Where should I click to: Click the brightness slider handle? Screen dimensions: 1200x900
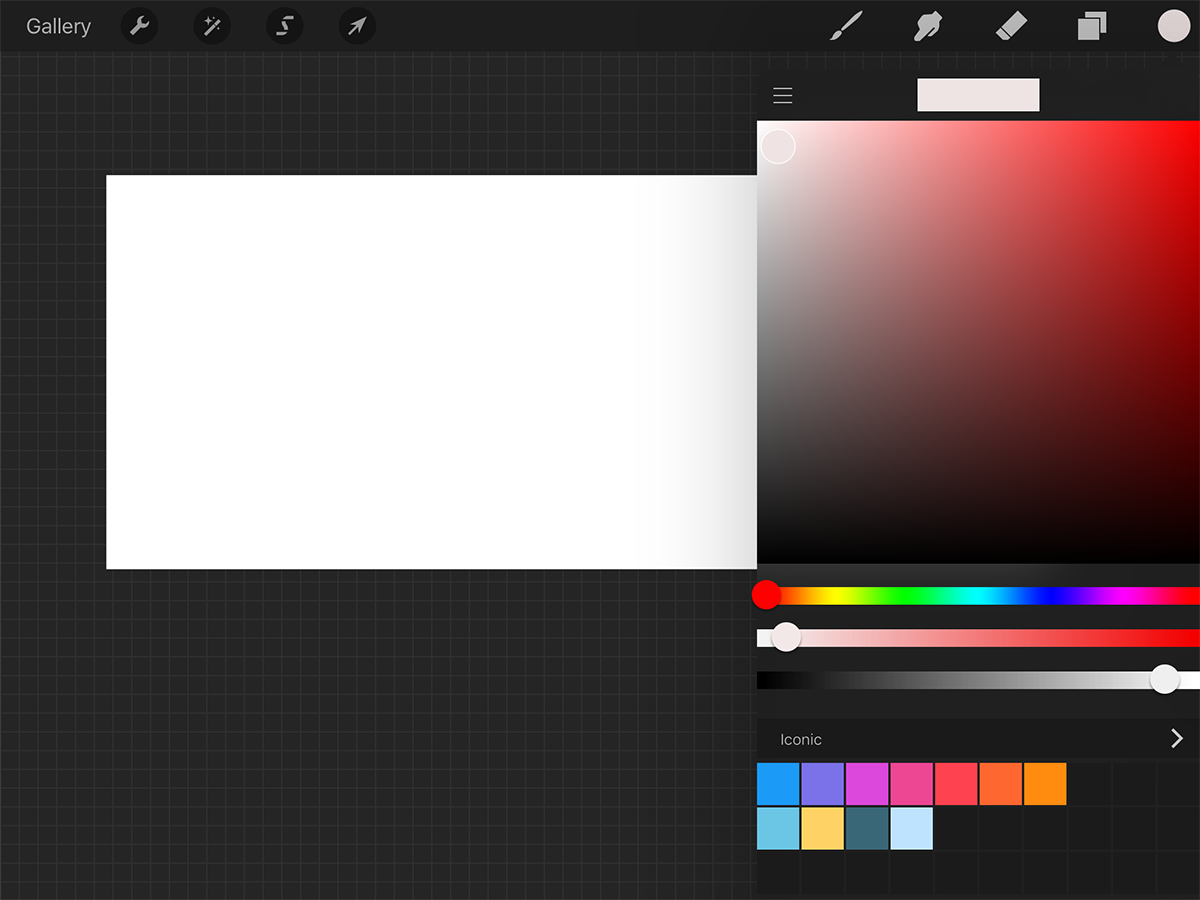click(1164, 680)
